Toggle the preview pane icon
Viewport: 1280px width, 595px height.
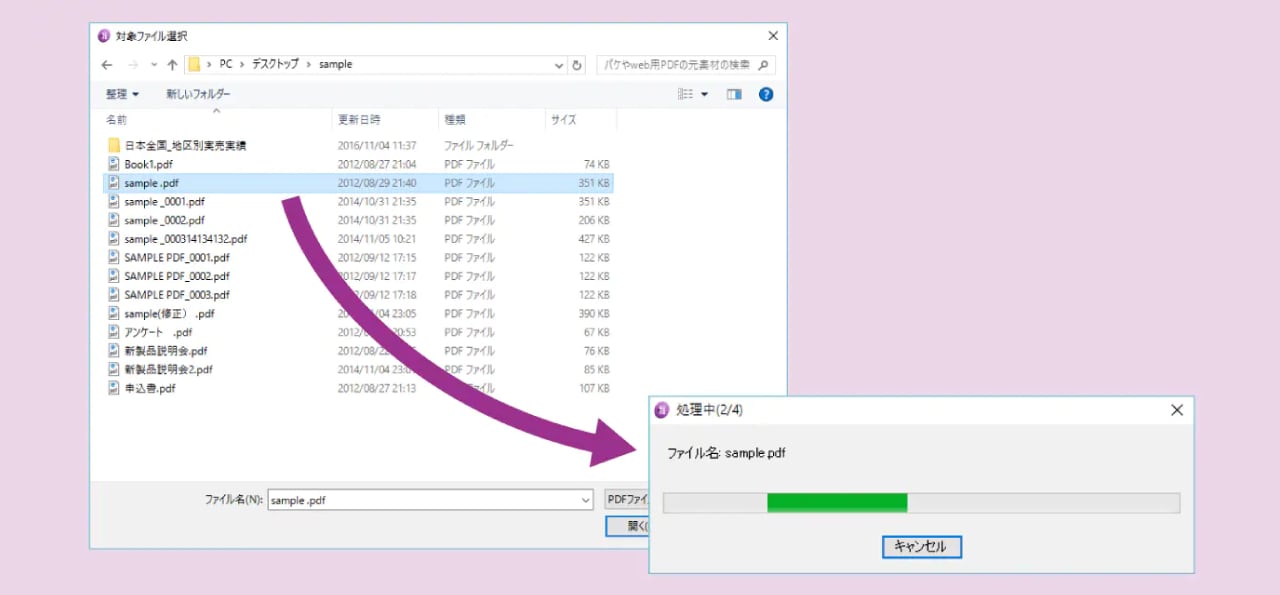(x=734, y=94)
